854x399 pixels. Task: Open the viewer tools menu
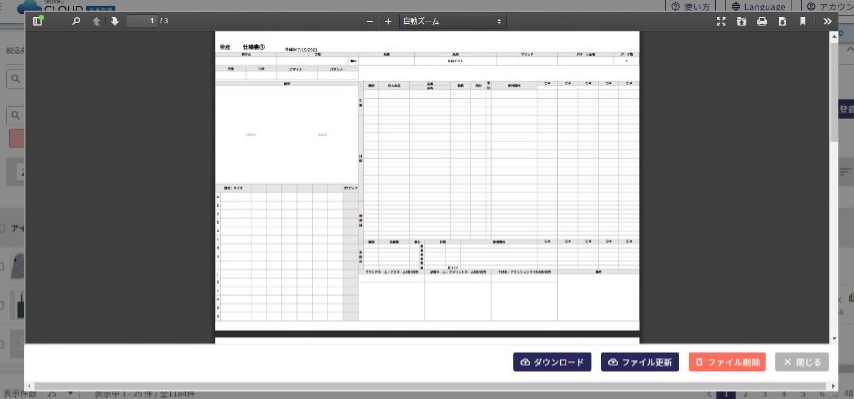[827, 21]
